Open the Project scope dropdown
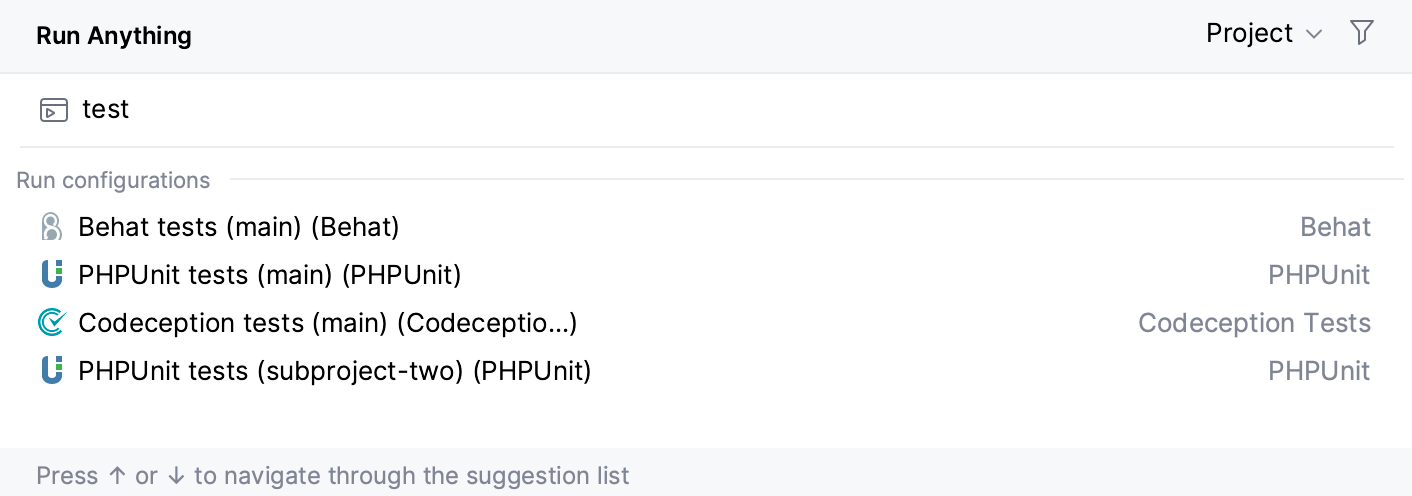This screenshot has height=496, width=1412. click(1262, 34)
